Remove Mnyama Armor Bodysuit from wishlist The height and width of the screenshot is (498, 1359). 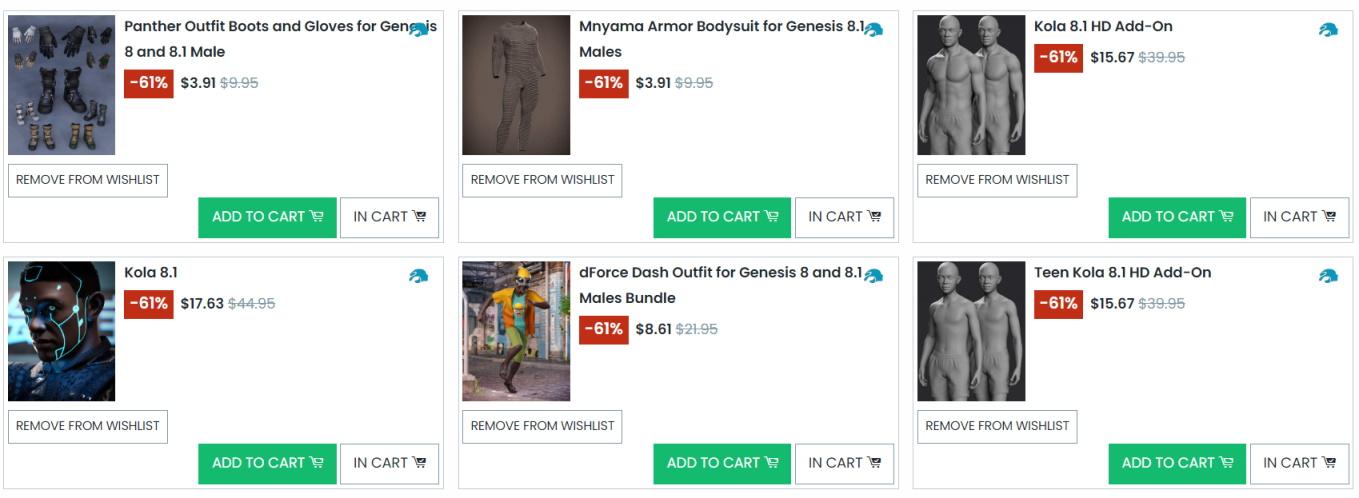pyautogui.click(x=541, y=180)
